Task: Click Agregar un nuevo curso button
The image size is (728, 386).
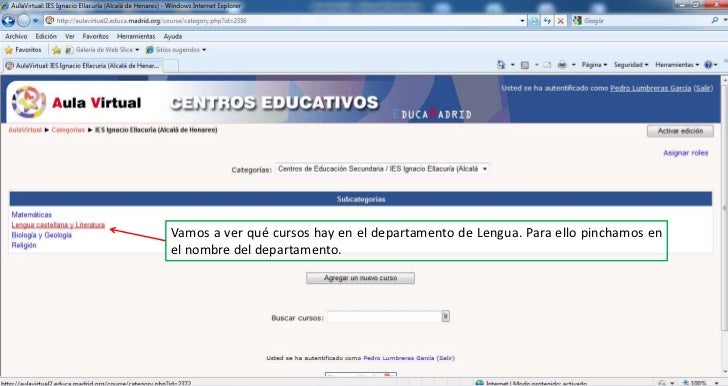Action: 360,278
